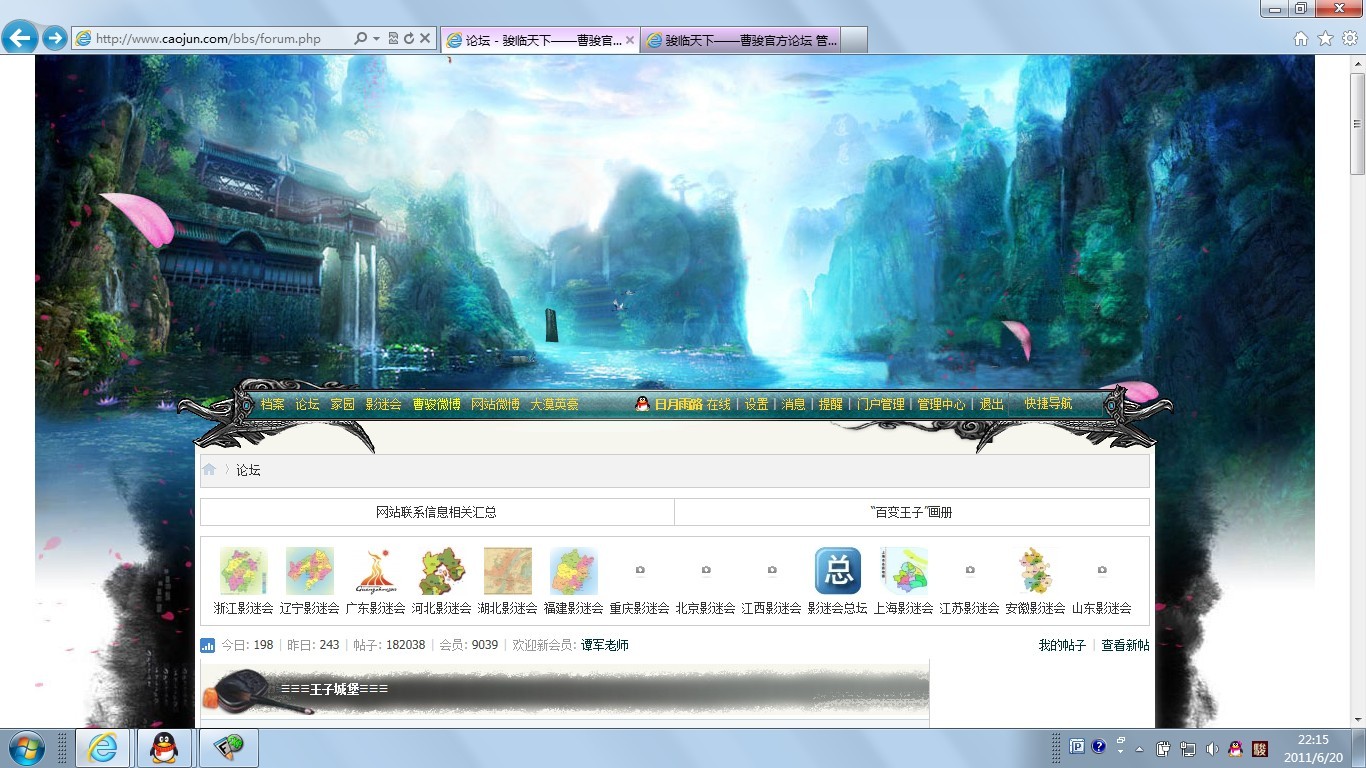Click the home icon in forum breadcrumb
Screen dimensions: 1366x768
click(209, 470)
